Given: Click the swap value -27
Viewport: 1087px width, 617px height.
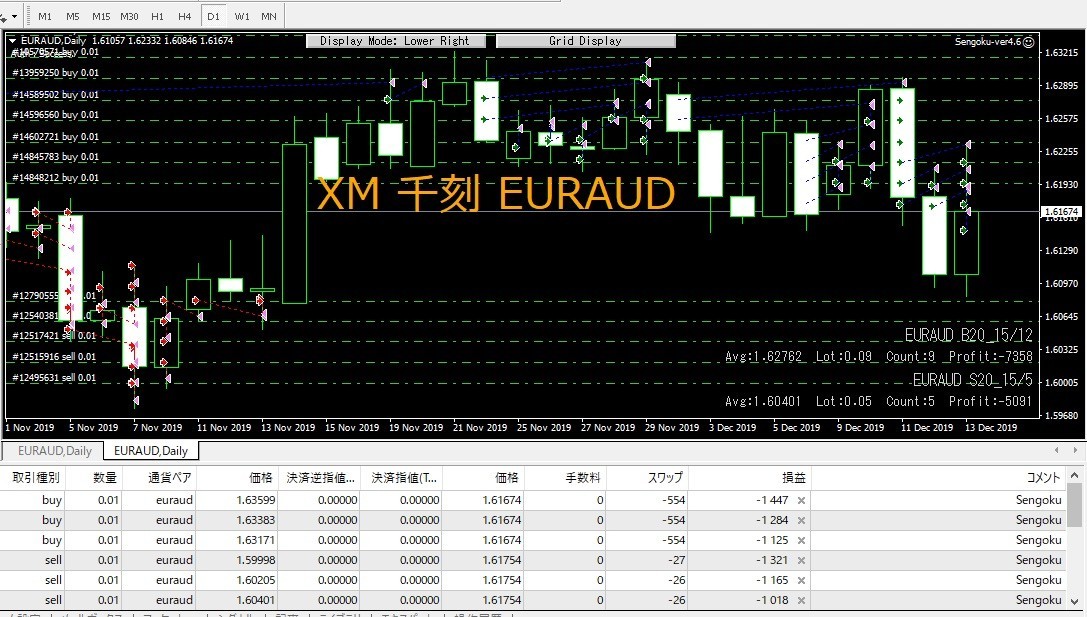Looking at the screenshot, I should pyautogui.click(x=676, y=560).
